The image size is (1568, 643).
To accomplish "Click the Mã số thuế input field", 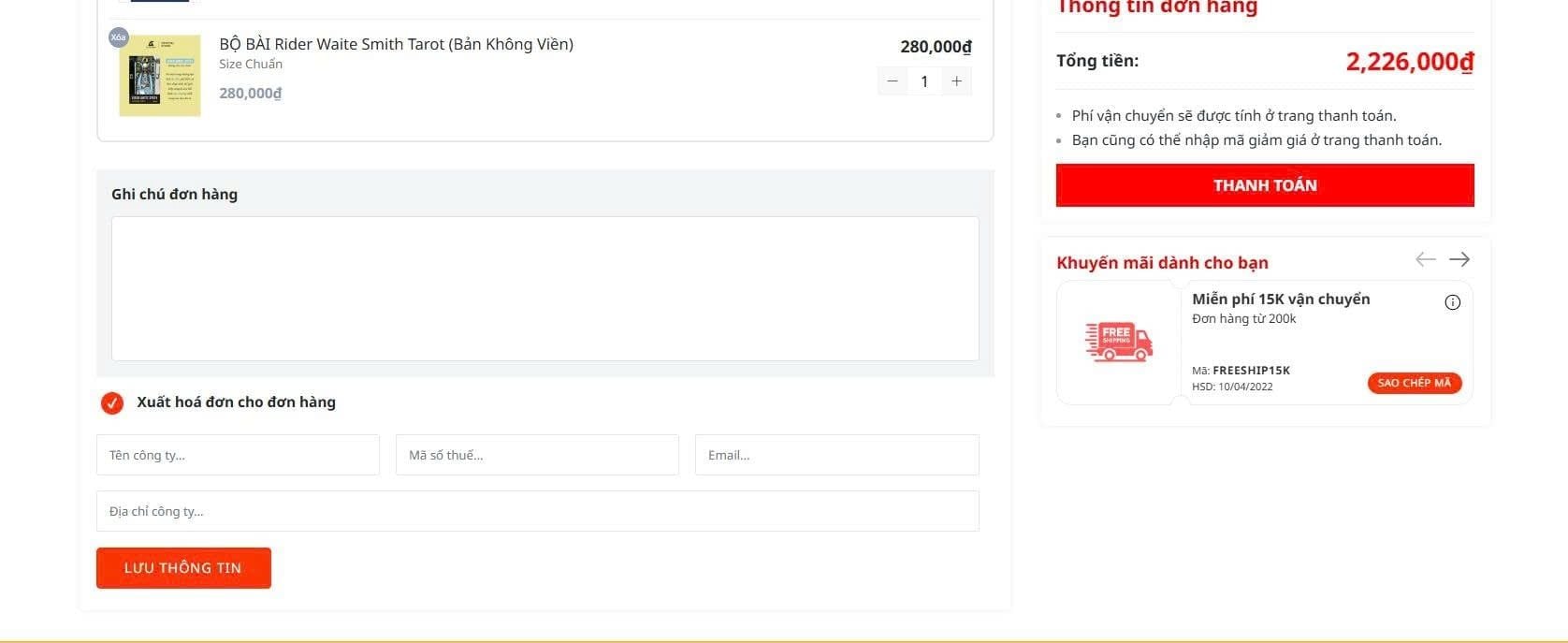I will click(537, 455).
